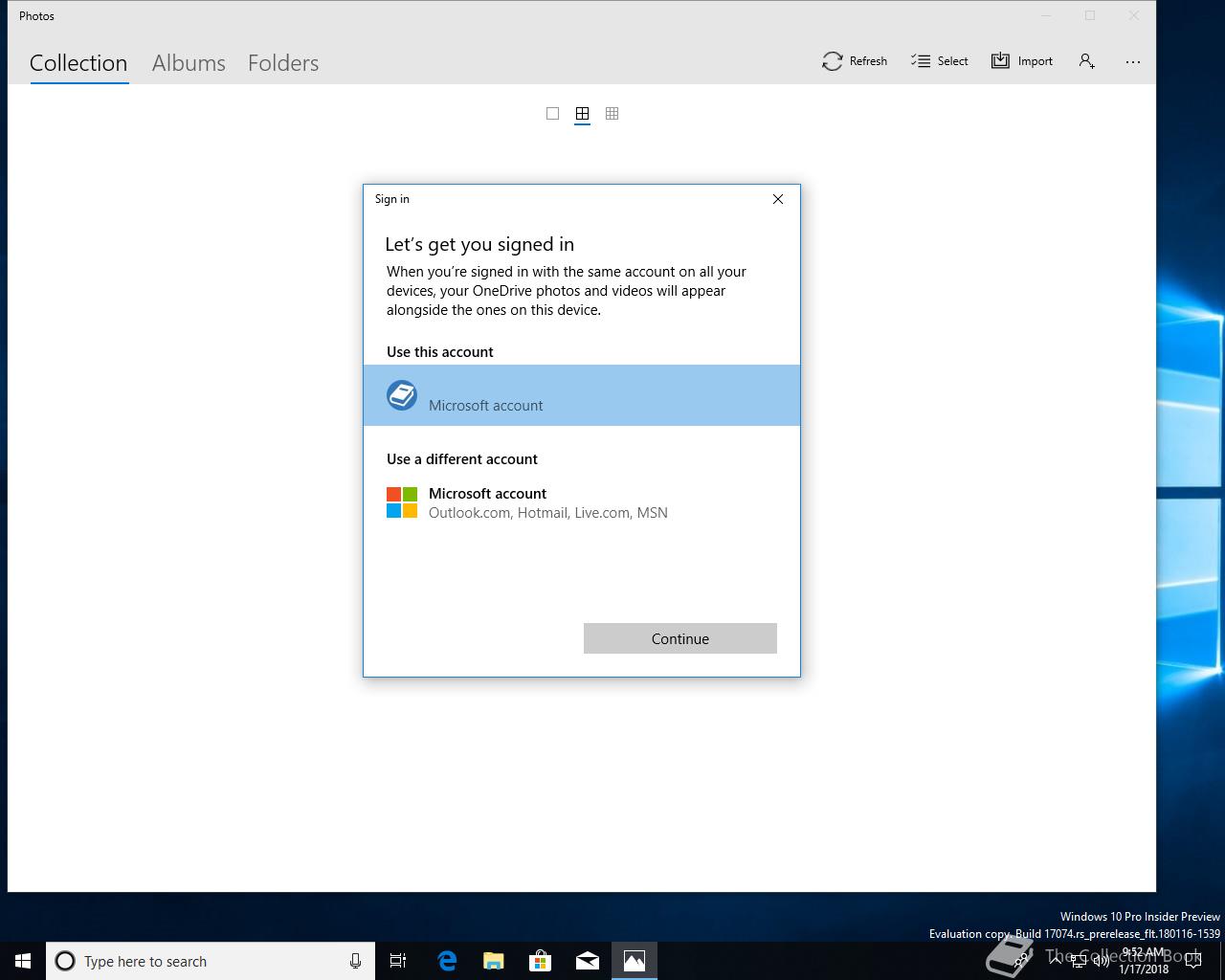Click the Continue button

pos(680,638)
